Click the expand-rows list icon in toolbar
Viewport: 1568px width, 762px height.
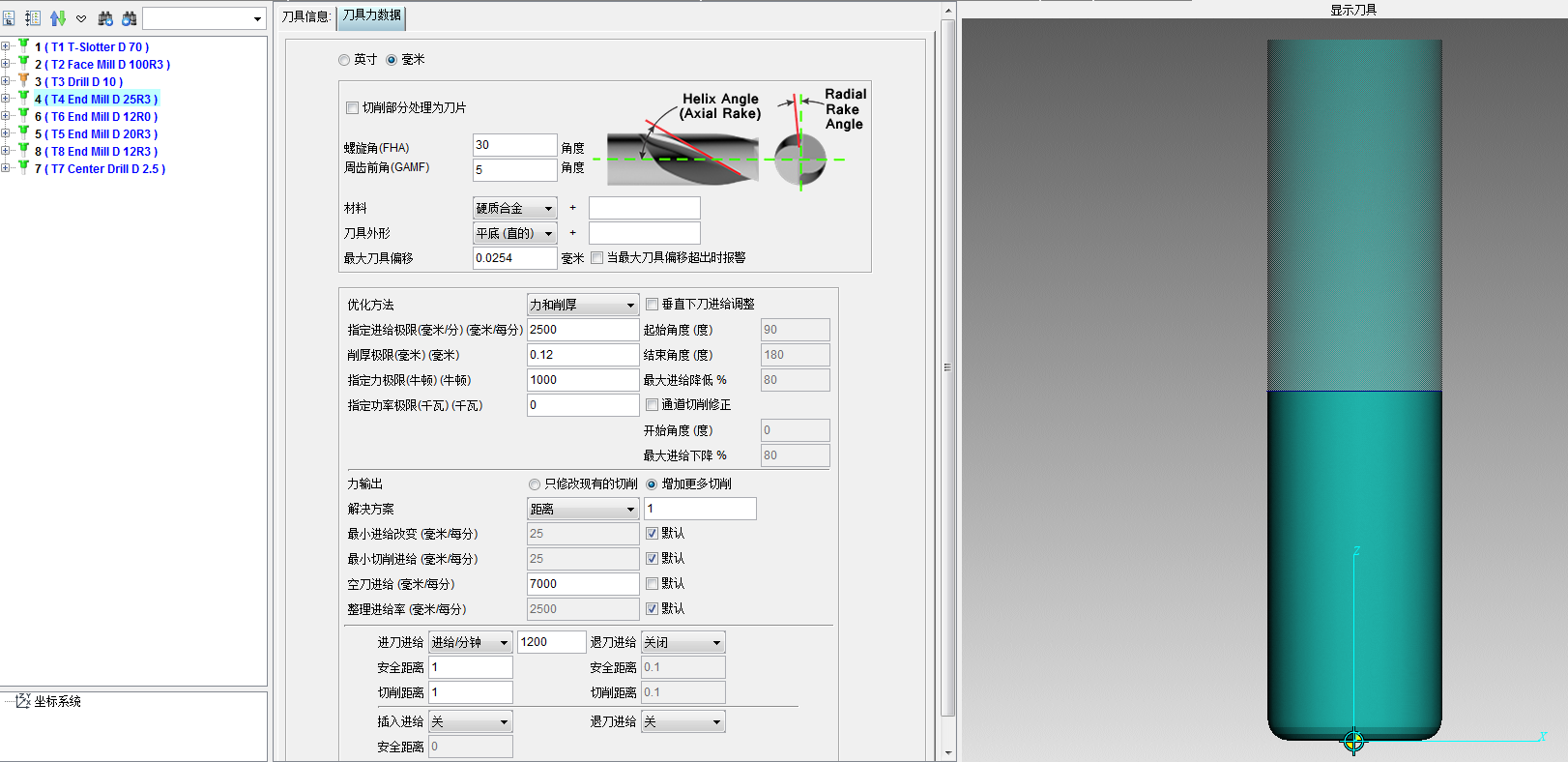32,18
